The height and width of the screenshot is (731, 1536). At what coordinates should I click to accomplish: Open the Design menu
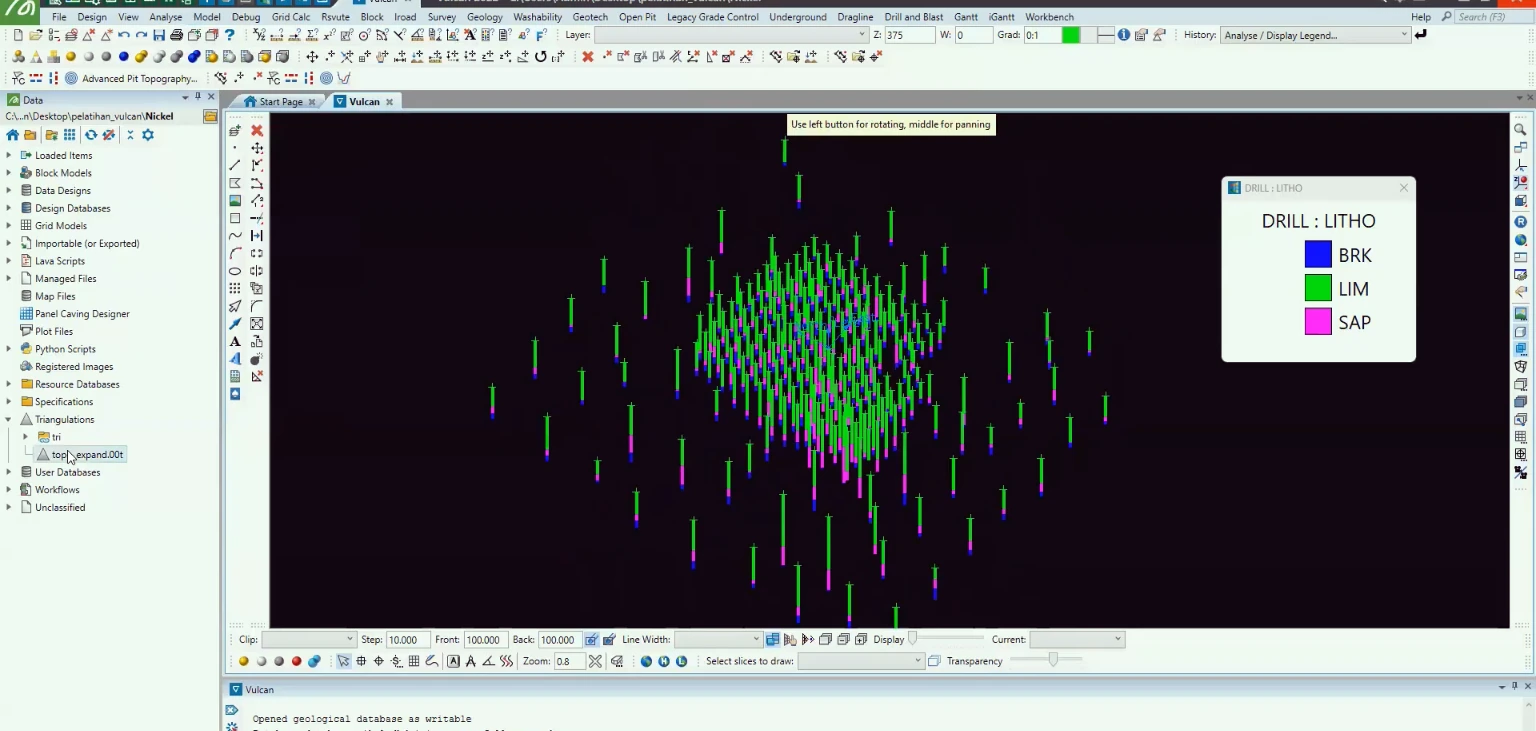pyautogui.click(x=92, y=17)
